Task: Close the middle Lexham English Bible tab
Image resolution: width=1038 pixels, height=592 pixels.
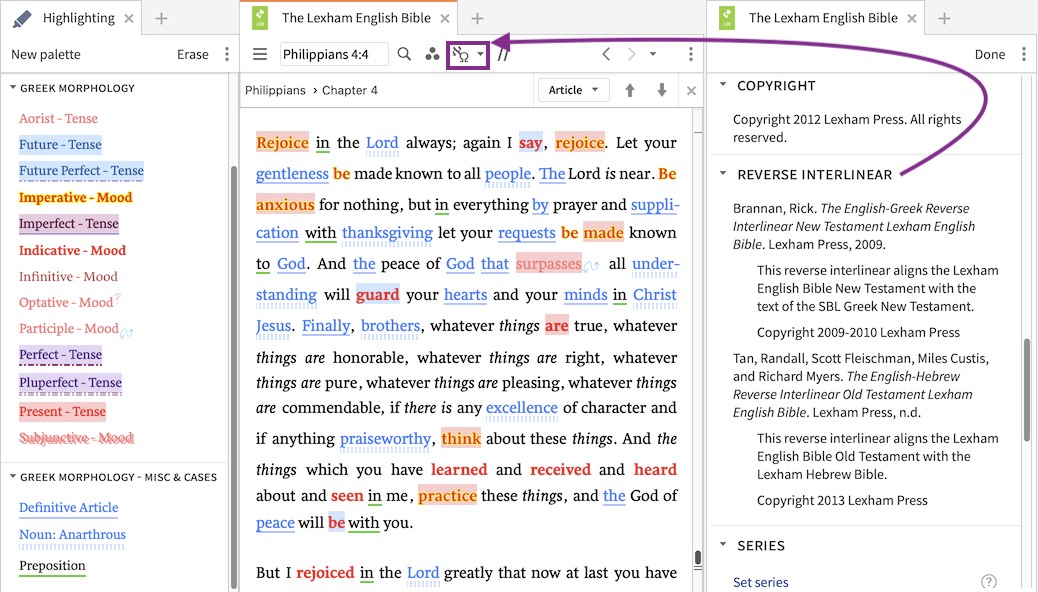Action: 446,19
